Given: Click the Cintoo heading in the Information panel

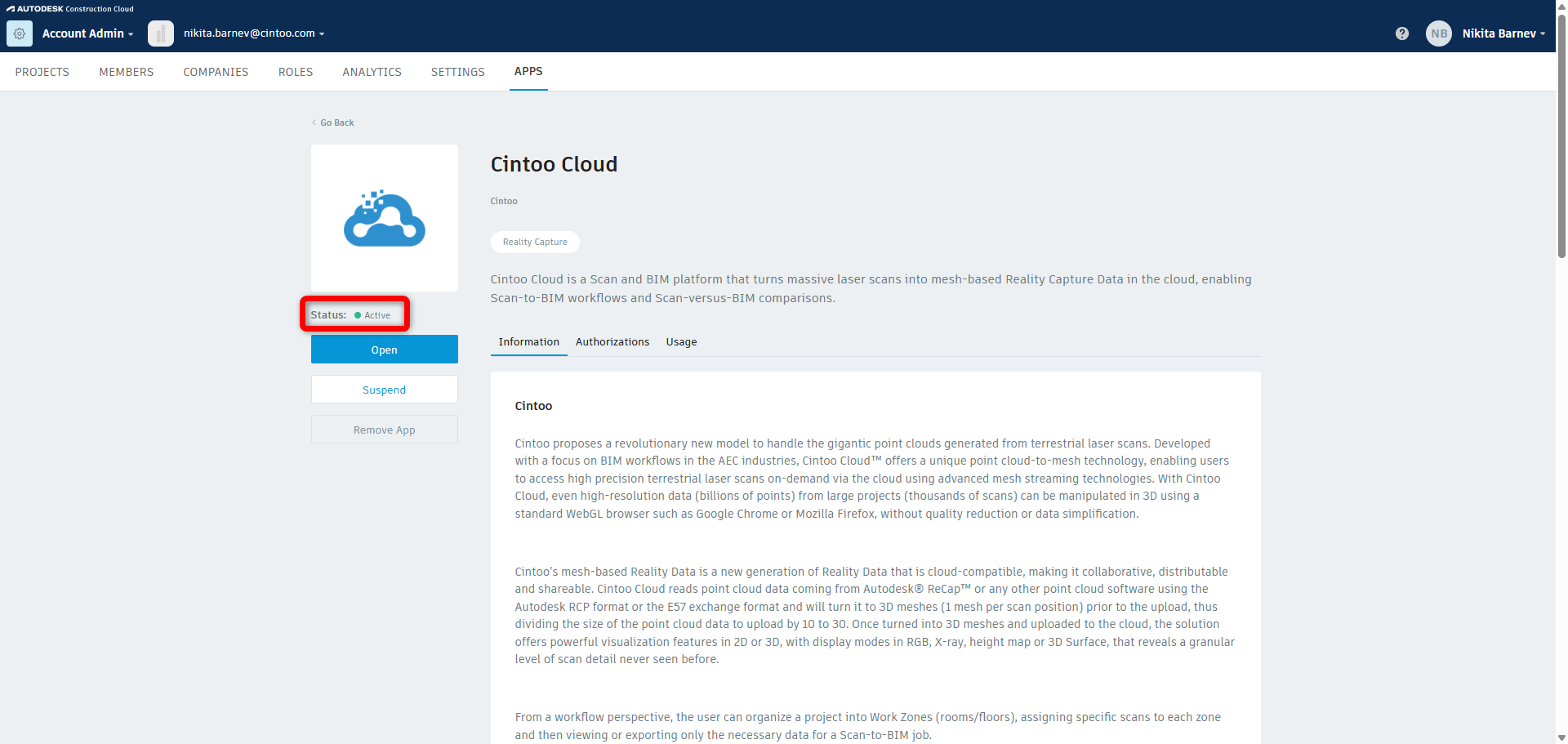Looking at the screenshot, I should click(533, 406).
